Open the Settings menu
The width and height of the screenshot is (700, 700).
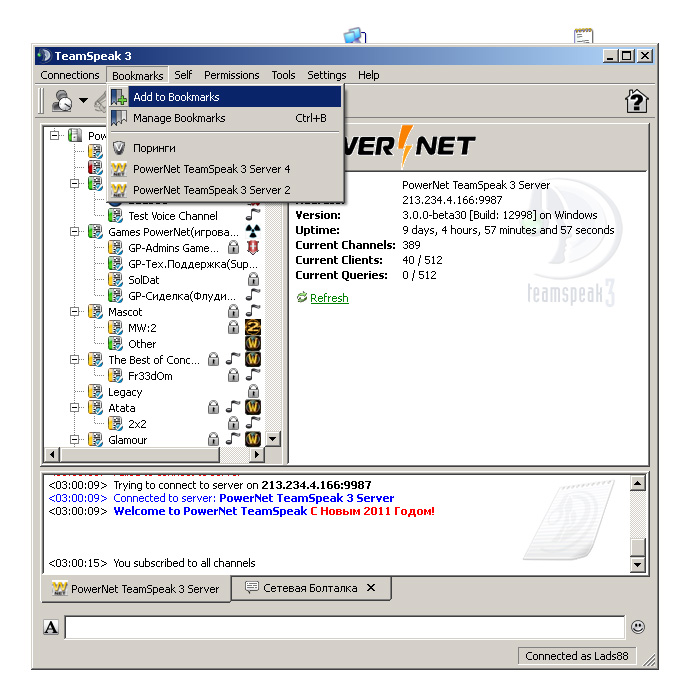tap(327, 75)
